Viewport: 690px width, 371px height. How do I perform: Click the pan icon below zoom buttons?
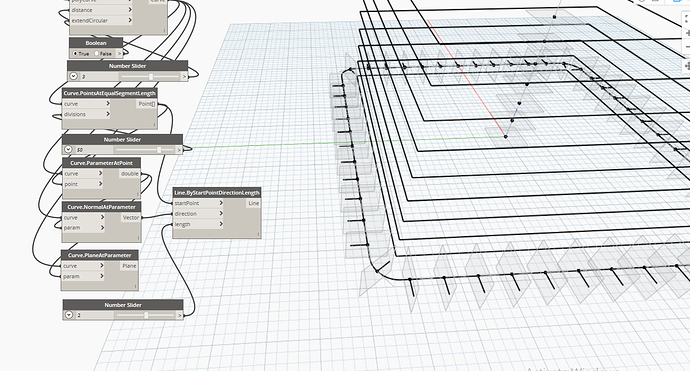pos(687,66)
